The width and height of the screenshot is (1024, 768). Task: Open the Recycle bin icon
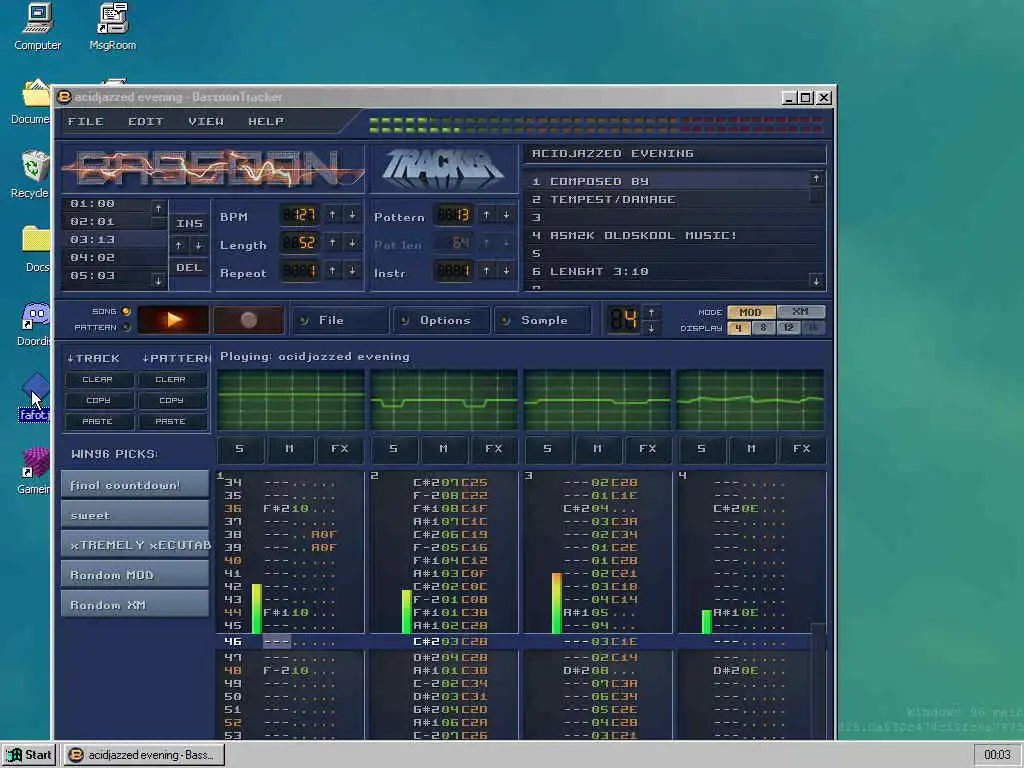[31, 174]
